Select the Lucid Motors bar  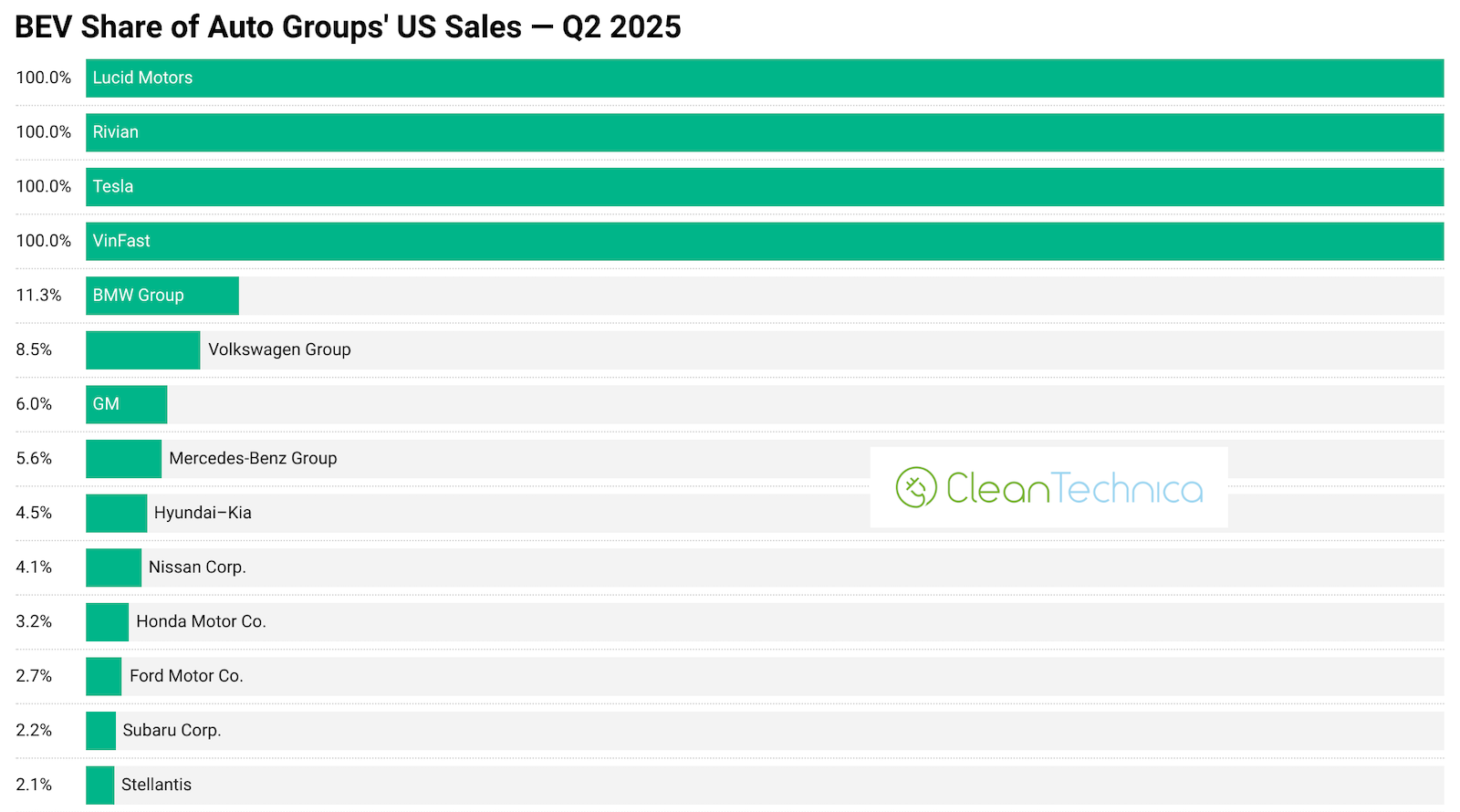765,78
